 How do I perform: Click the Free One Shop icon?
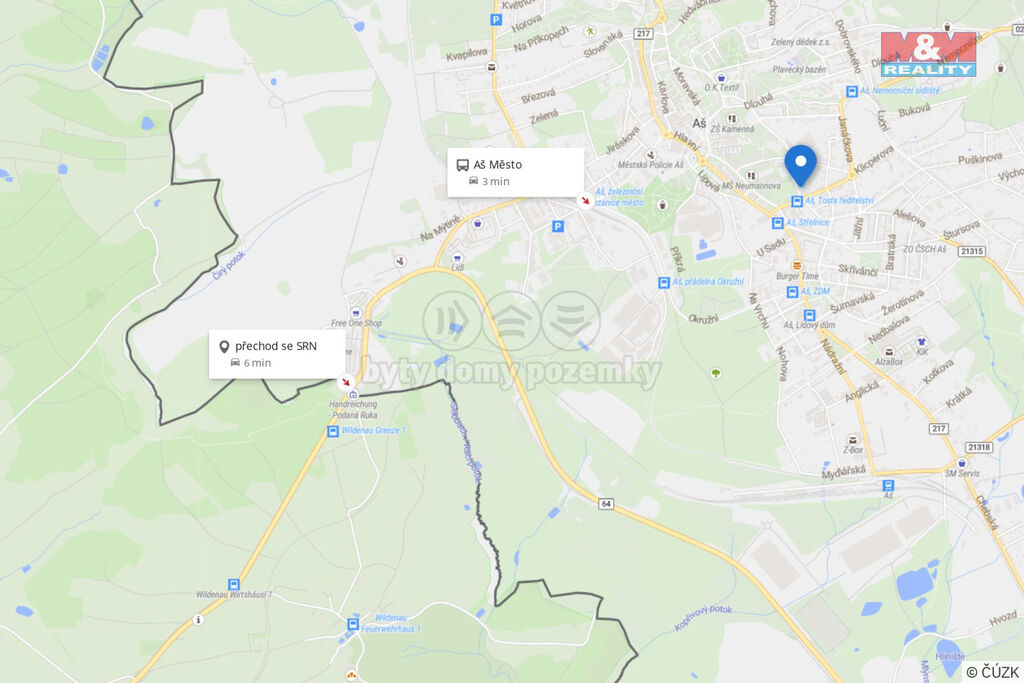tap(356, 313)
